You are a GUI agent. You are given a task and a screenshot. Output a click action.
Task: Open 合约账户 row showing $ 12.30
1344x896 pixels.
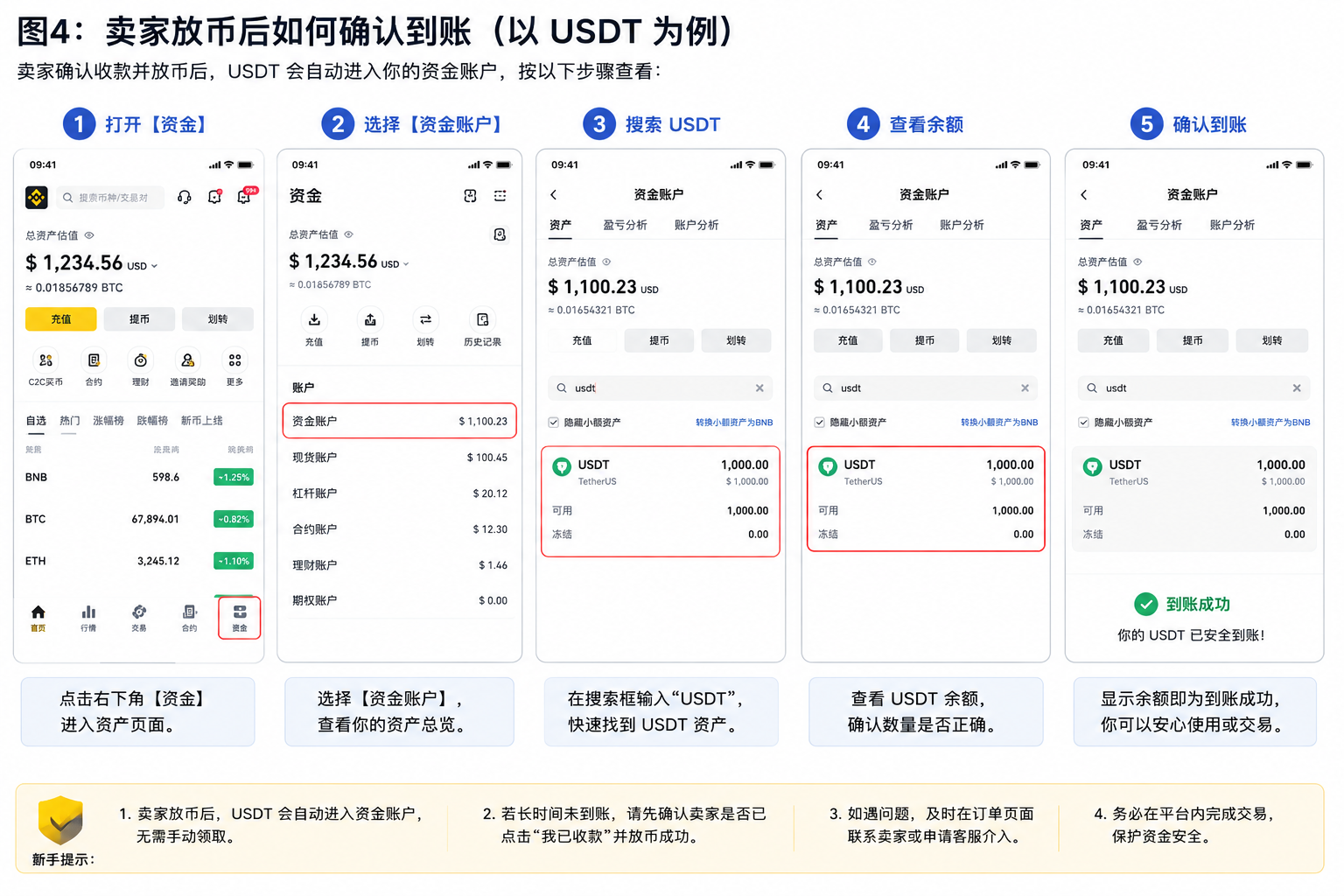coord(400,529)
